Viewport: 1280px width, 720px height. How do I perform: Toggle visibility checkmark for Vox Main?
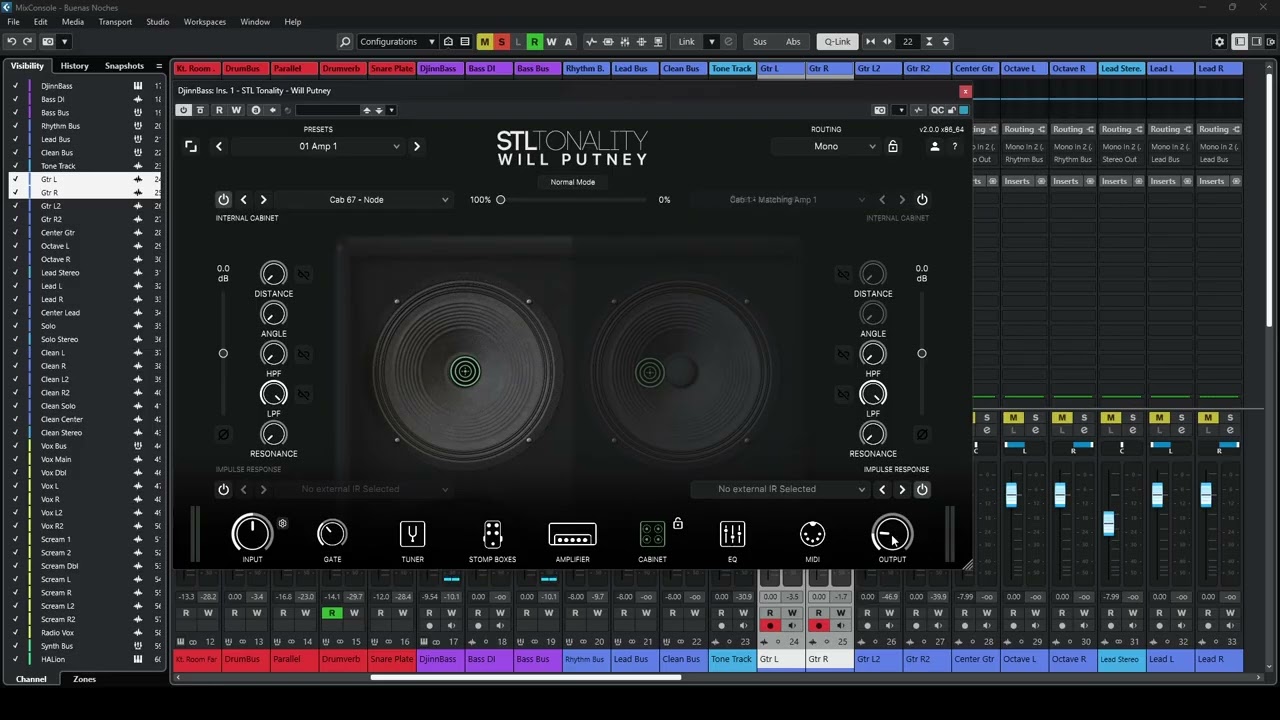[15, 459]
